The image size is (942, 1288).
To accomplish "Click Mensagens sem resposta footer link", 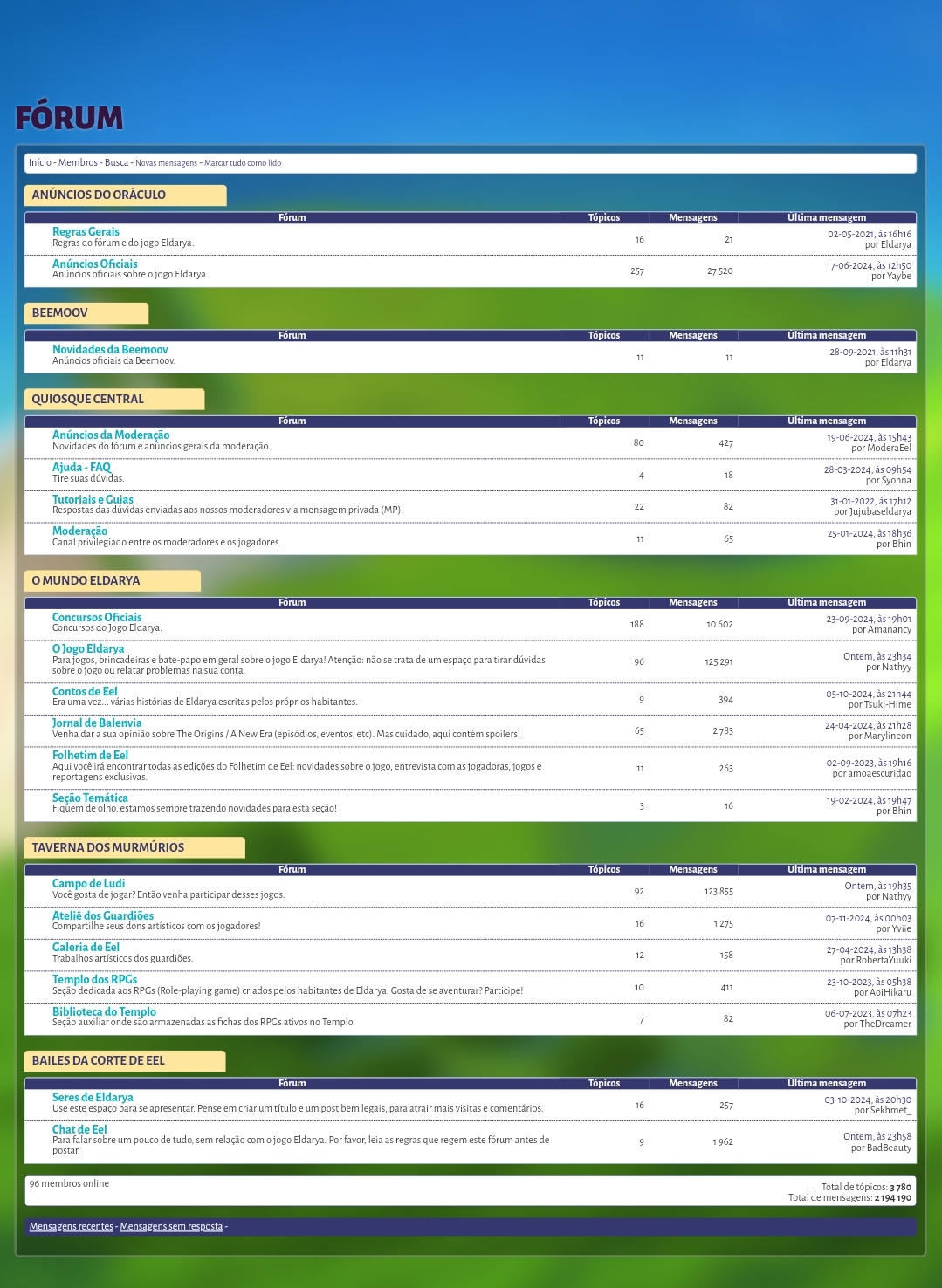I will (x=171, y=1226).
